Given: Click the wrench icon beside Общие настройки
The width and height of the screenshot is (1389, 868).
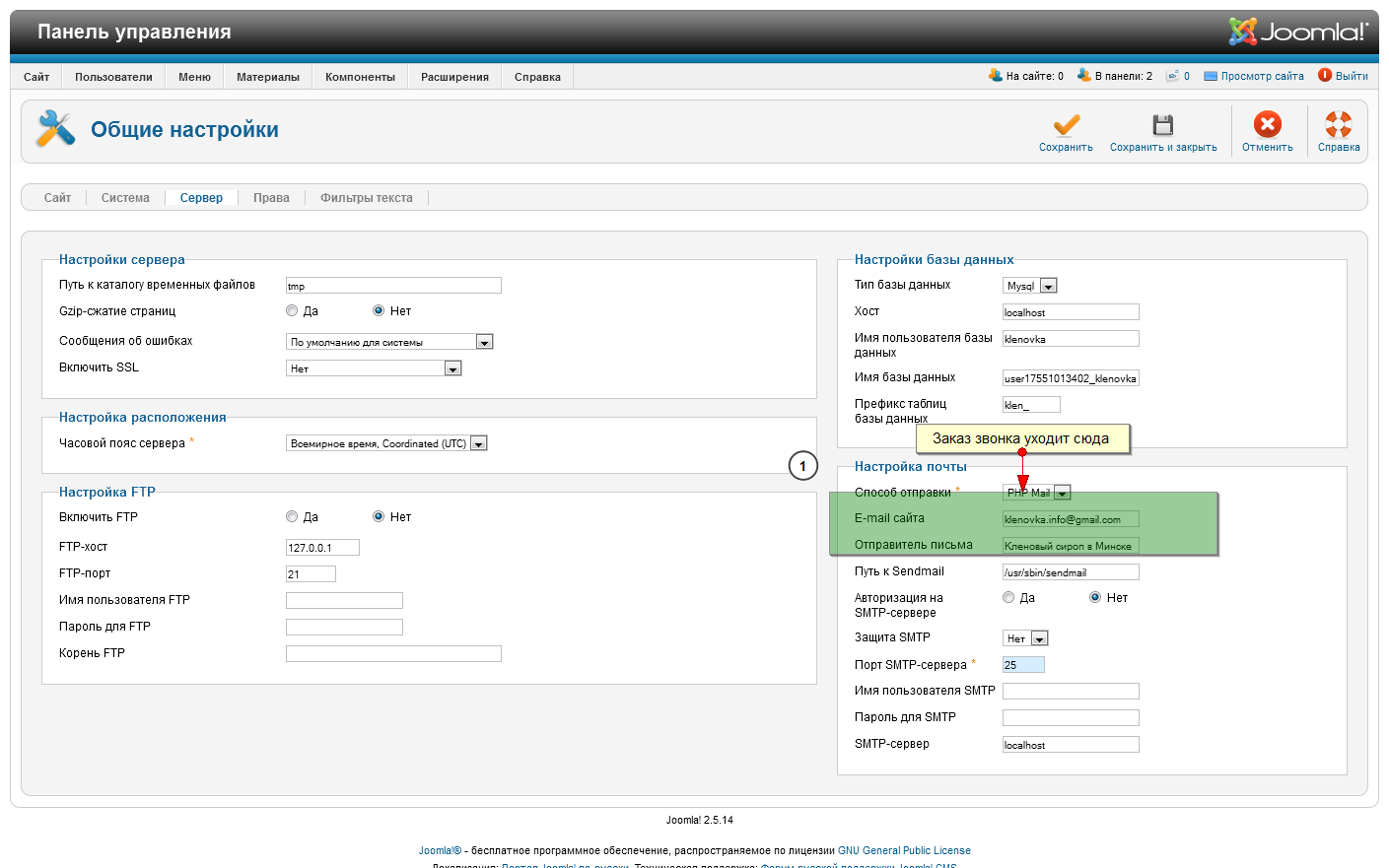Looking at the screenshot, I should coord(56,129).
